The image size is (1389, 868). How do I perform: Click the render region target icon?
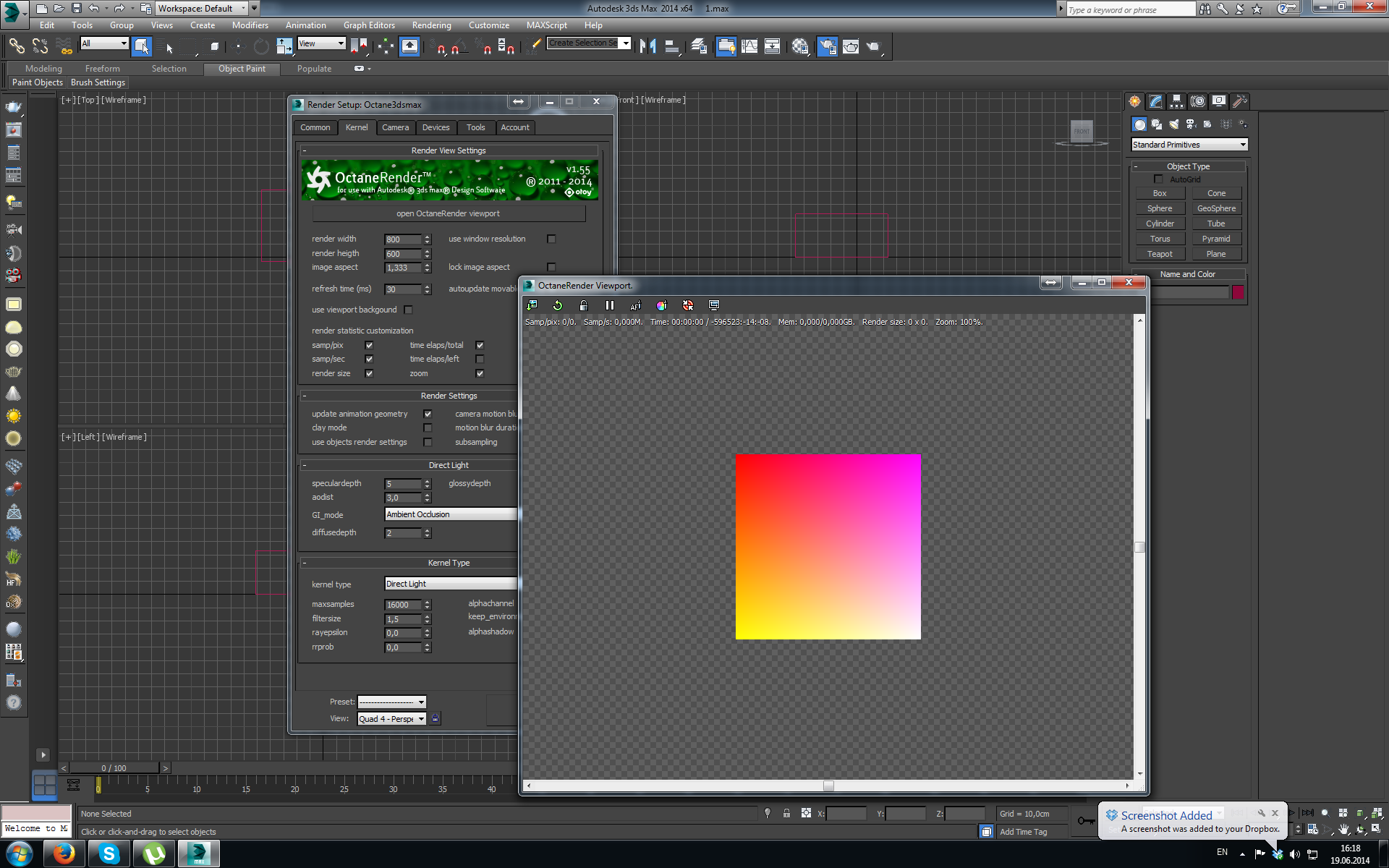tap(688, 305)
